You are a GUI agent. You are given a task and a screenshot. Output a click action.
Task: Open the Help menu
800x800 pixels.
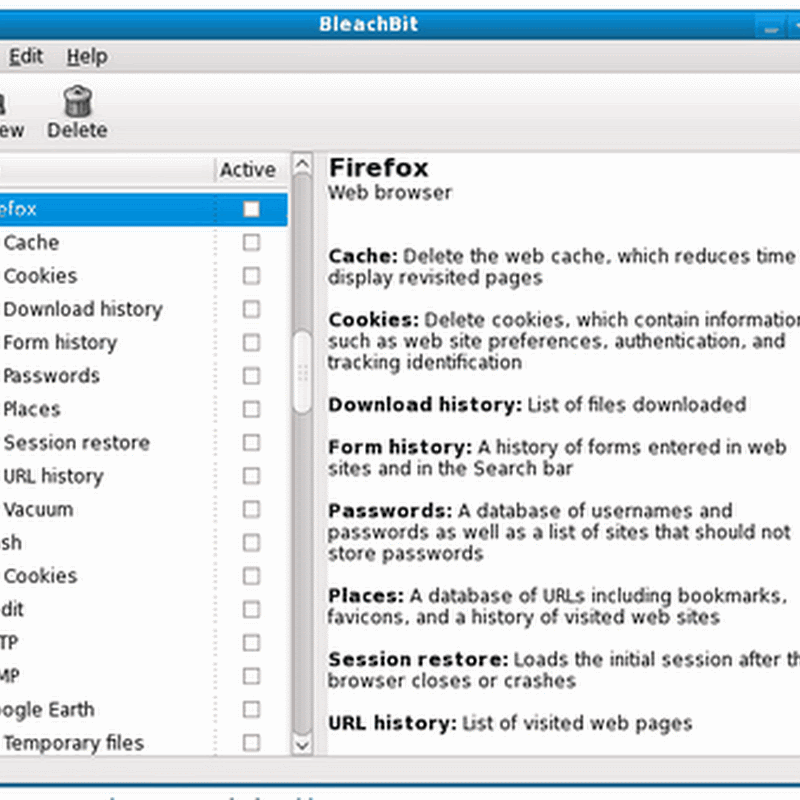[x=87, y=56]
